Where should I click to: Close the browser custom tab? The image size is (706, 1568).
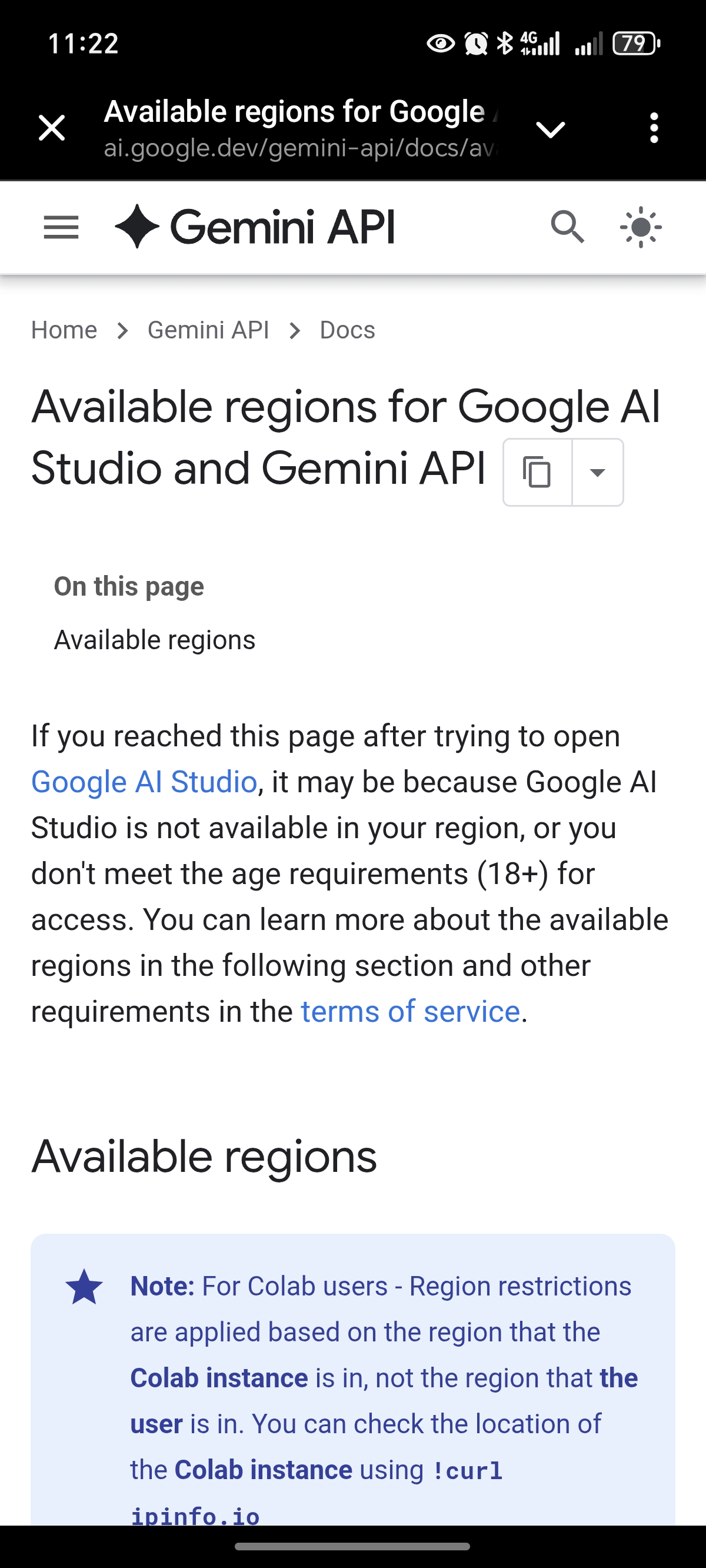click(52, 128)
